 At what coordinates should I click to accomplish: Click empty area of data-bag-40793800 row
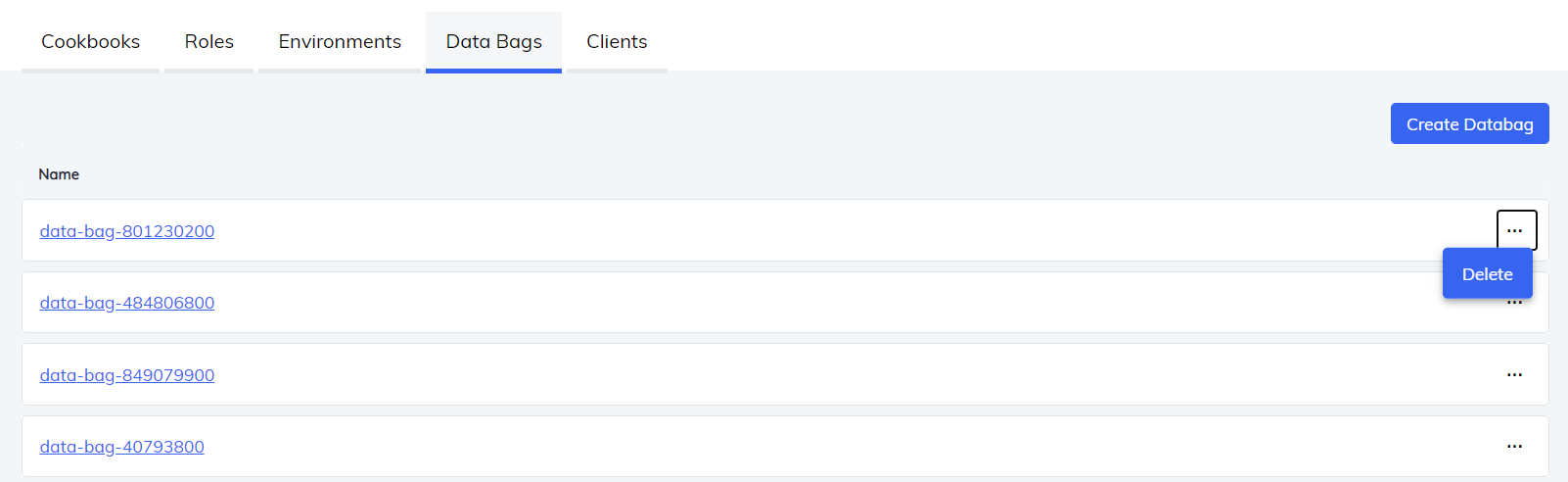(783, 447)
